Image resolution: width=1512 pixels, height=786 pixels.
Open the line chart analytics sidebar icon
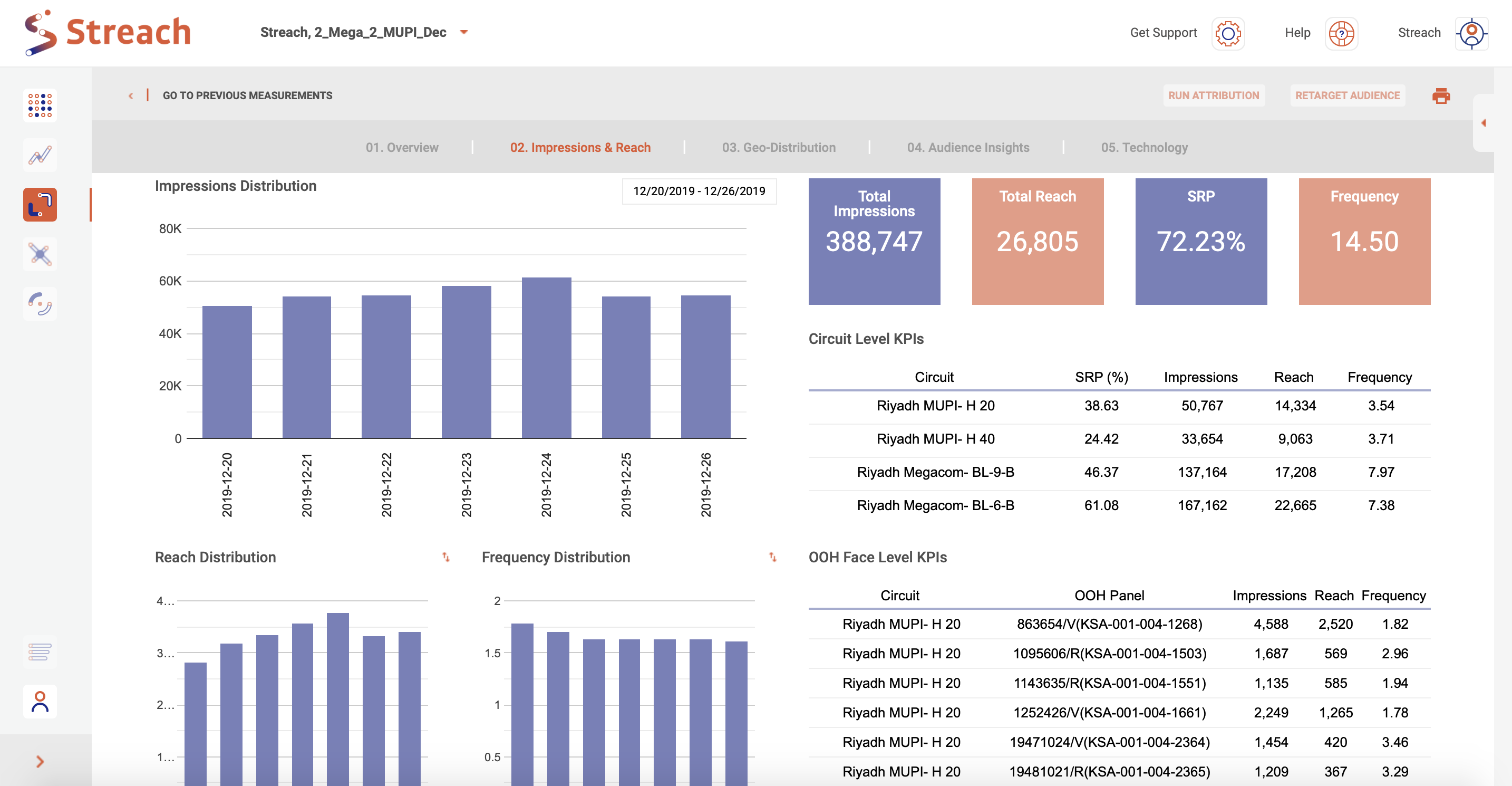[40, 155]
